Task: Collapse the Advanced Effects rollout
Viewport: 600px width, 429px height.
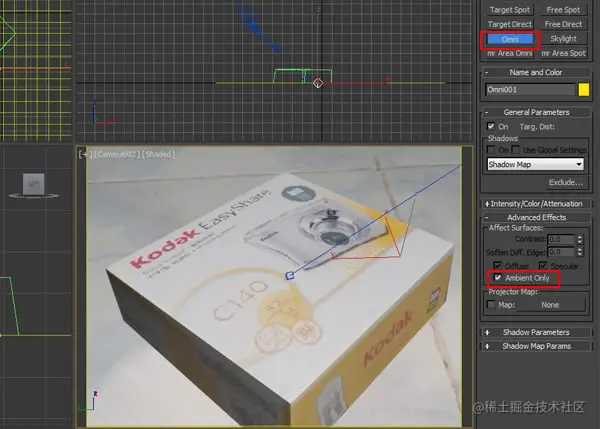Action: (x=536, y=217)
